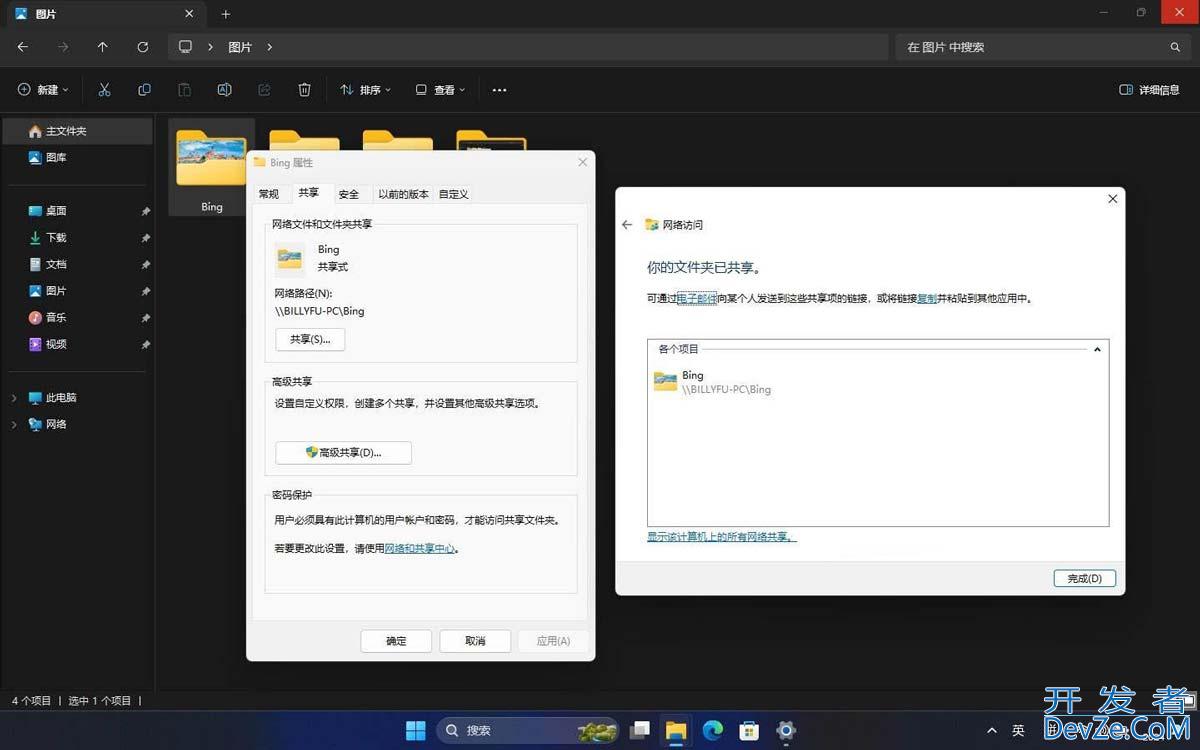Refresh the 图片 folder view
The height and width of the screenshot is (750, 1200).
click(x=143, y=47)
